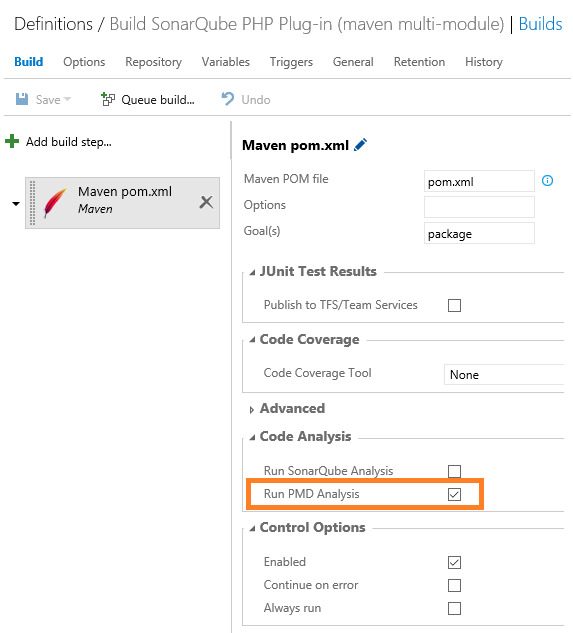Screen dimensions: 573x633
Task: Open the History tab
Action: click(484, 62)
